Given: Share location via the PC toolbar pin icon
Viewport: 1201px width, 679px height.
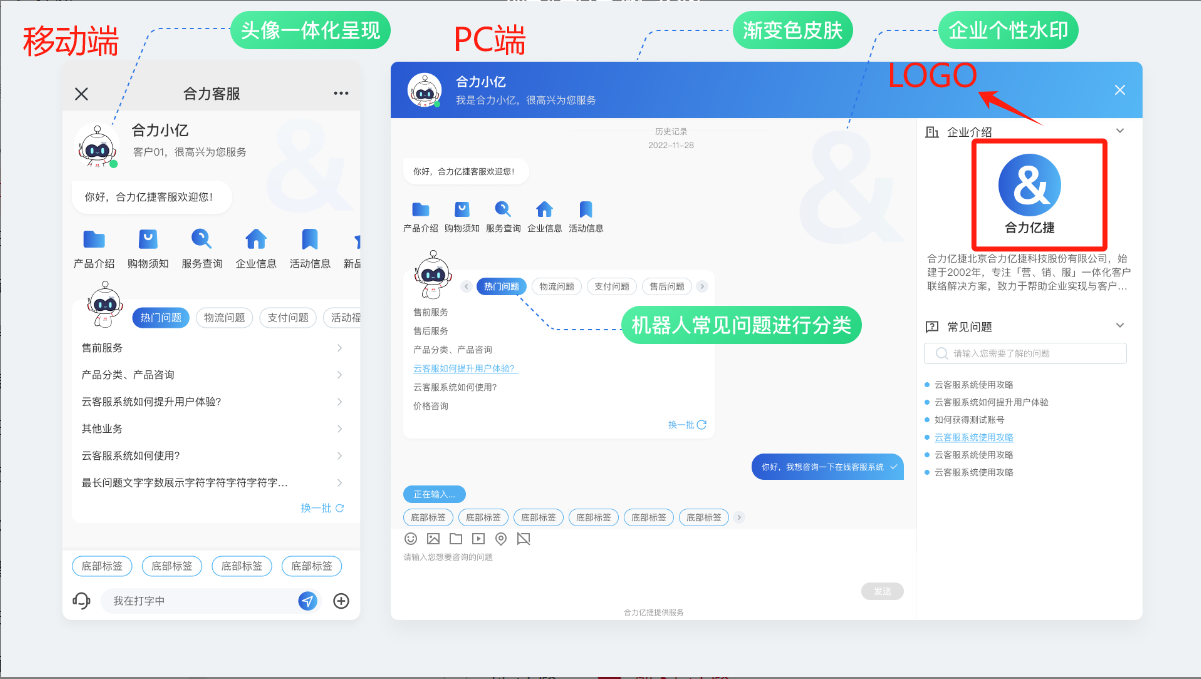Looking at the screenshot, I should coord(501,538).
